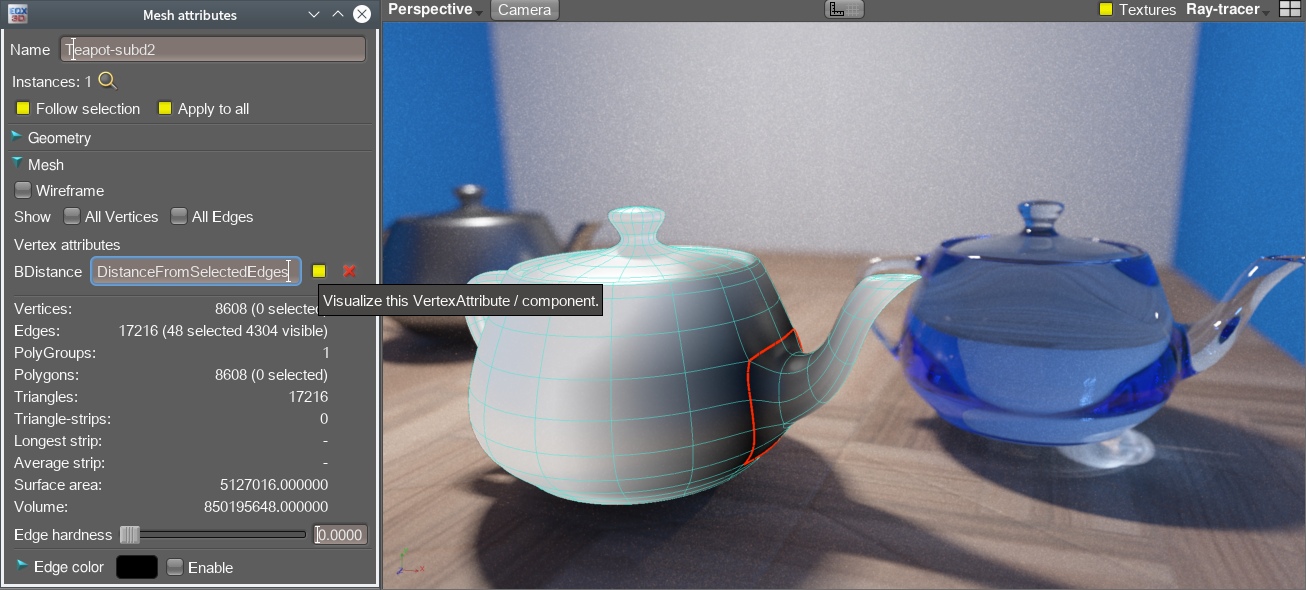The image size is (1306, 590).
Task: Click the Instances magnifying glass icon
Action: 107,82
